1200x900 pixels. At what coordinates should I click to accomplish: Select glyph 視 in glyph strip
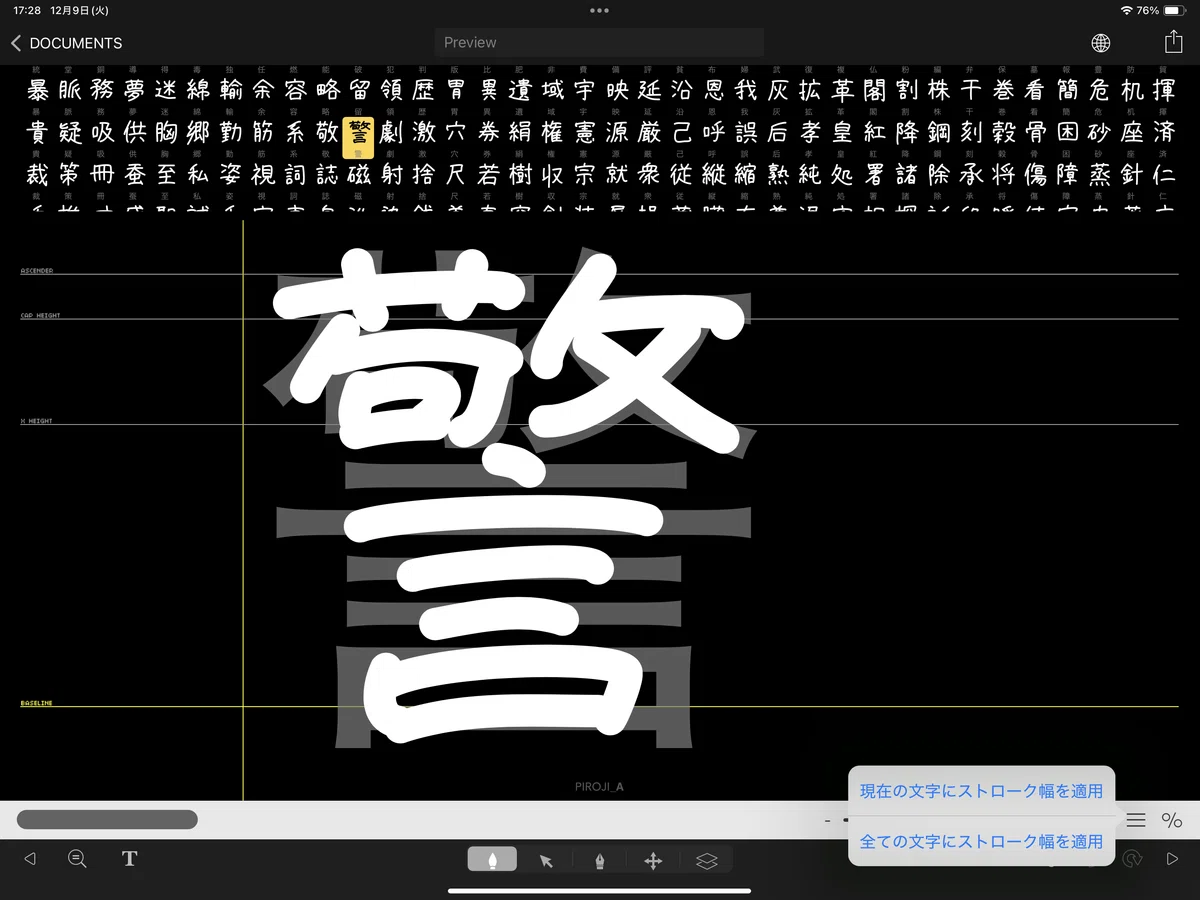263,175
